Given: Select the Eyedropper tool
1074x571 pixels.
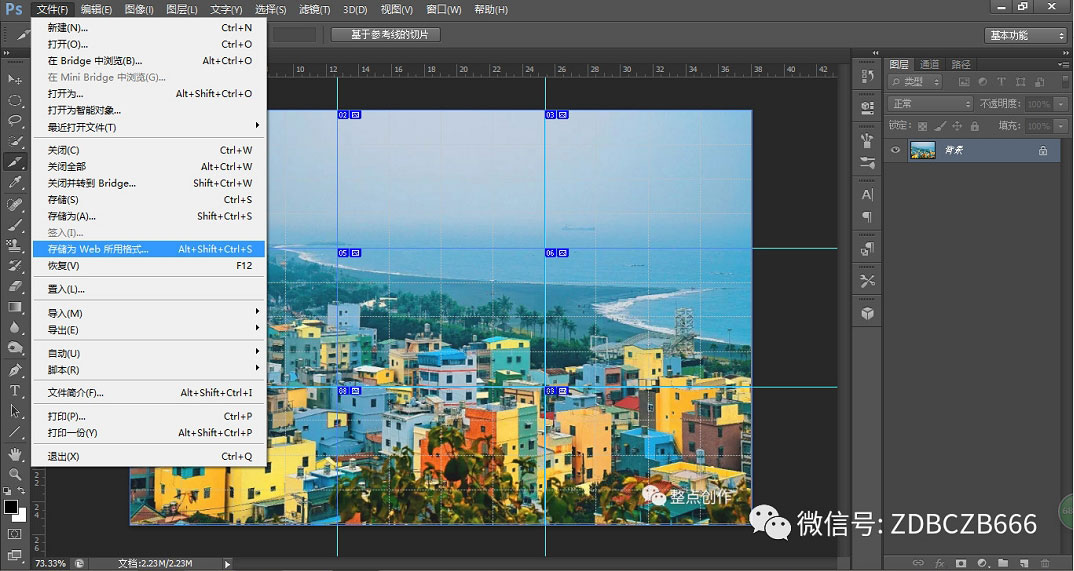Looking at the screenshot, I should click(x=15, y=183).
